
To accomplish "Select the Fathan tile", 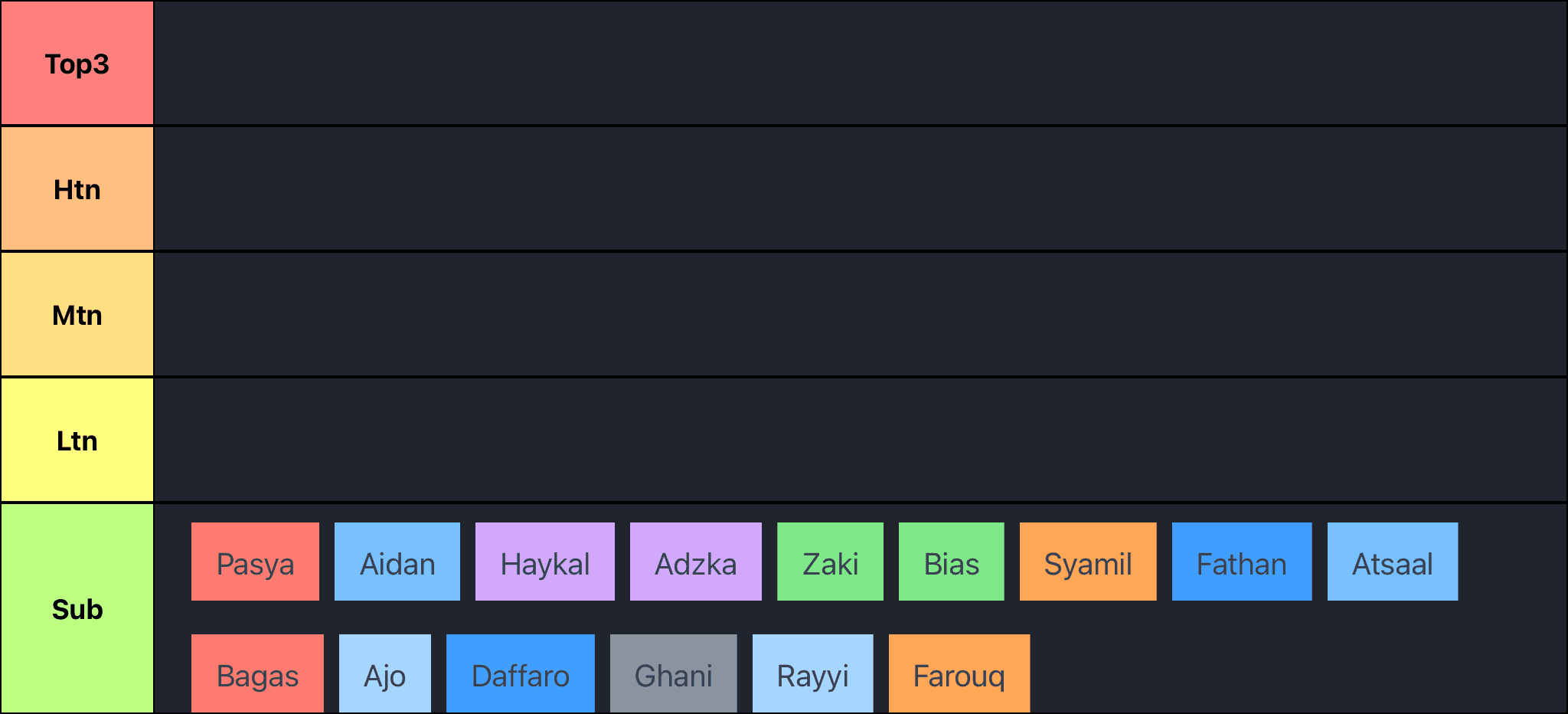I will coord(1241,562).
